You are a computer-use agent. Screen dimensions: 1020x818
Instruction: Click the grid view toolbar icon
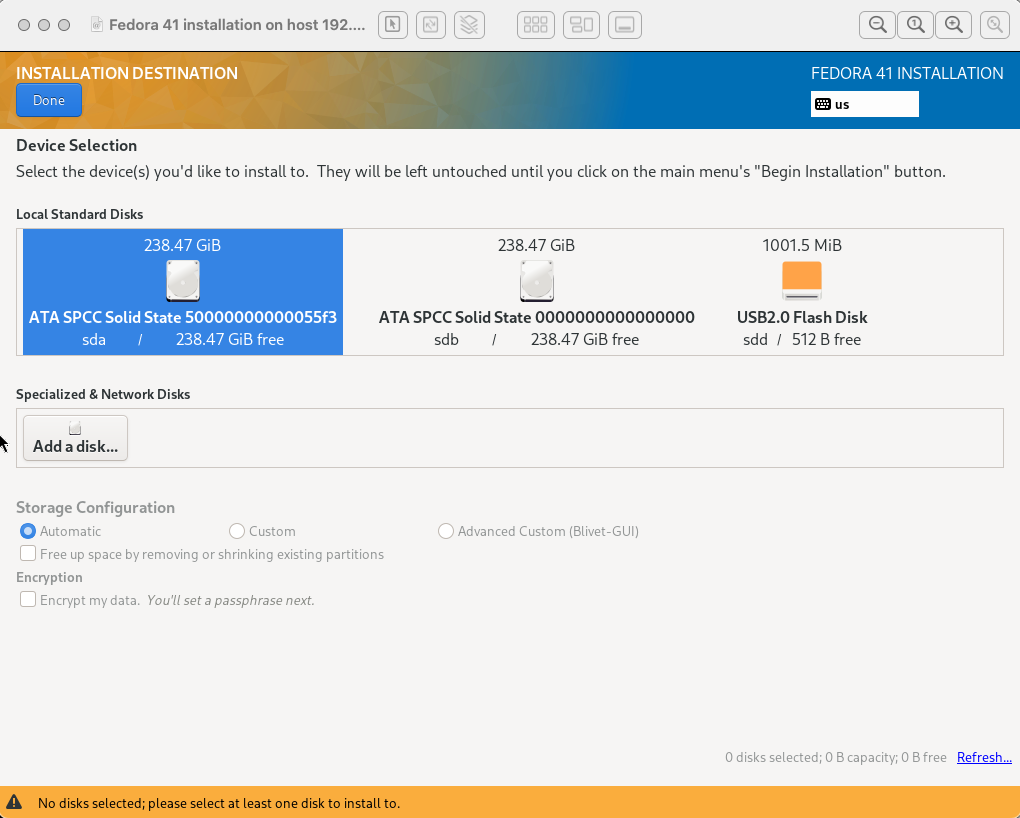[x=535, y=25]
